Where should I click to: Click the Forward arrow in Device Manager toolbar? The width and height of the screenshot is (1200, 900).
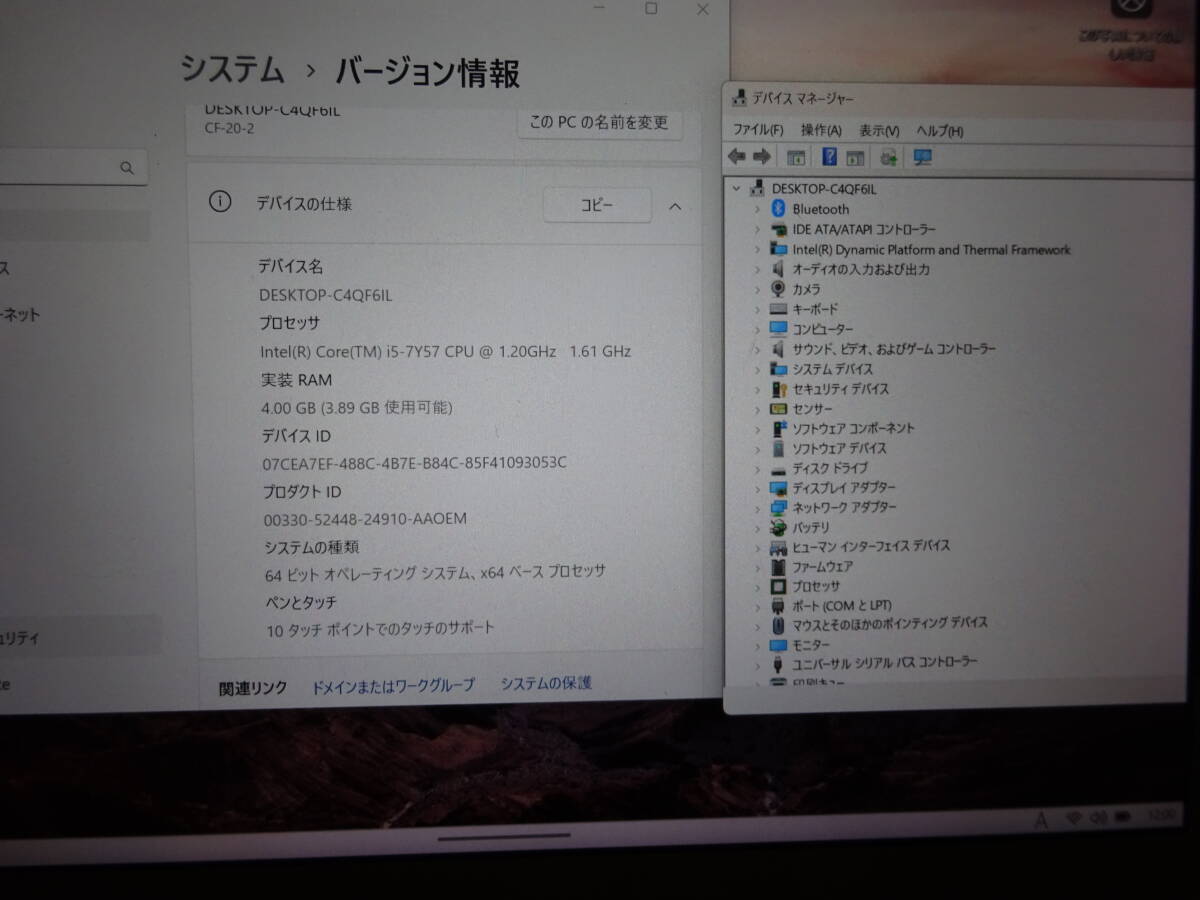point(762,156)
